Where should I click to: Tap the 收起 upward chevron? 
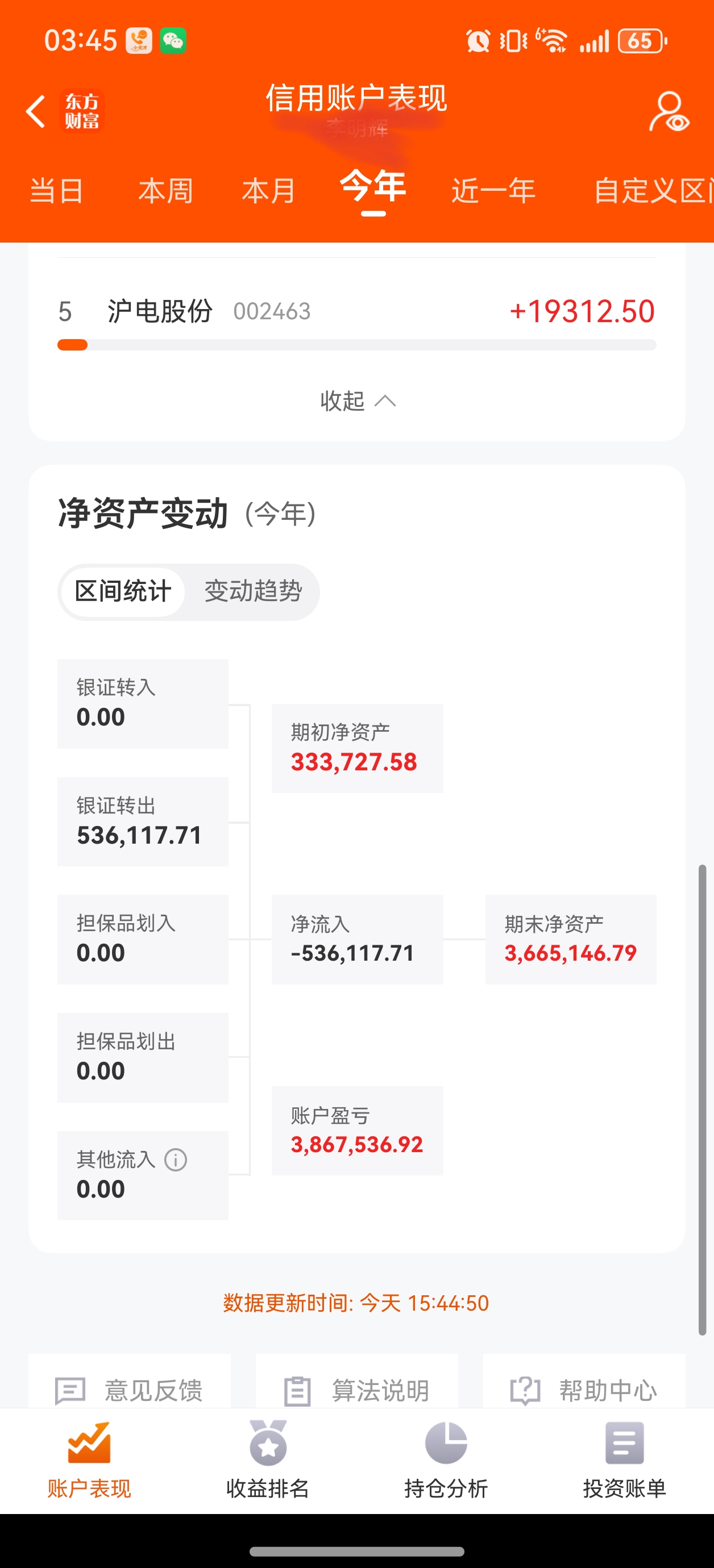pyautogui.click(x=385, y=401)
